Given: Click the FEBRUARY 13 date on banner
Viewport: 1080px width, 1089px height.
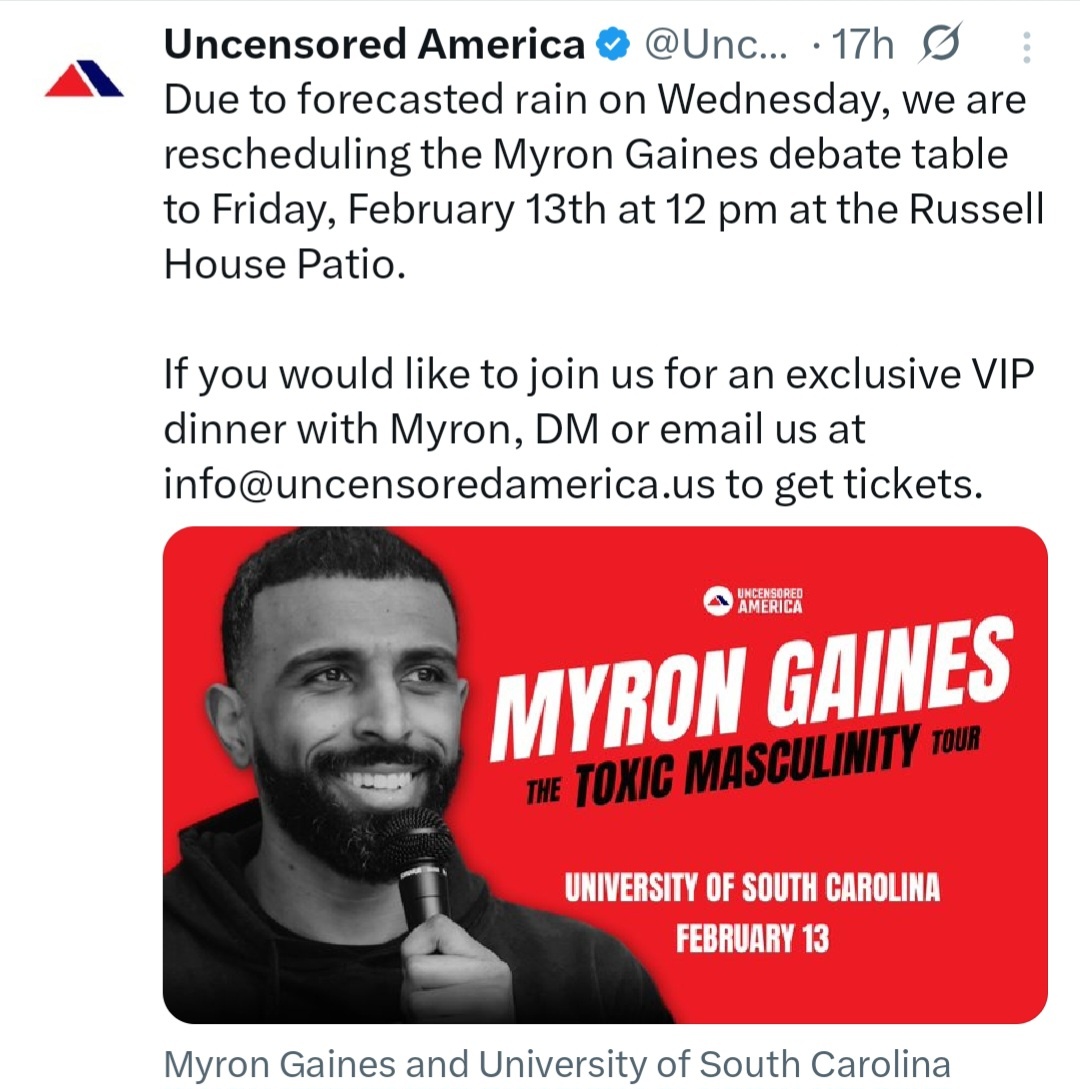Looking at the screenshot, I should (x=752, y=940).
